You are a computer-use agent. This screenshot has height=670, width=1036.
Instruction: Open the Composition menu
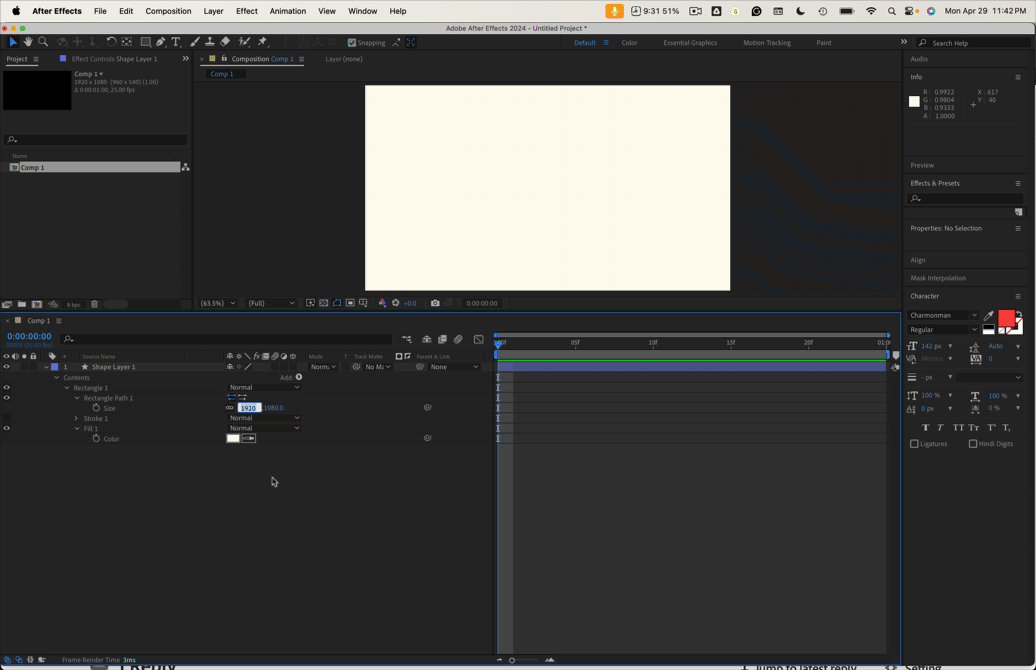(x=168, y=11)
